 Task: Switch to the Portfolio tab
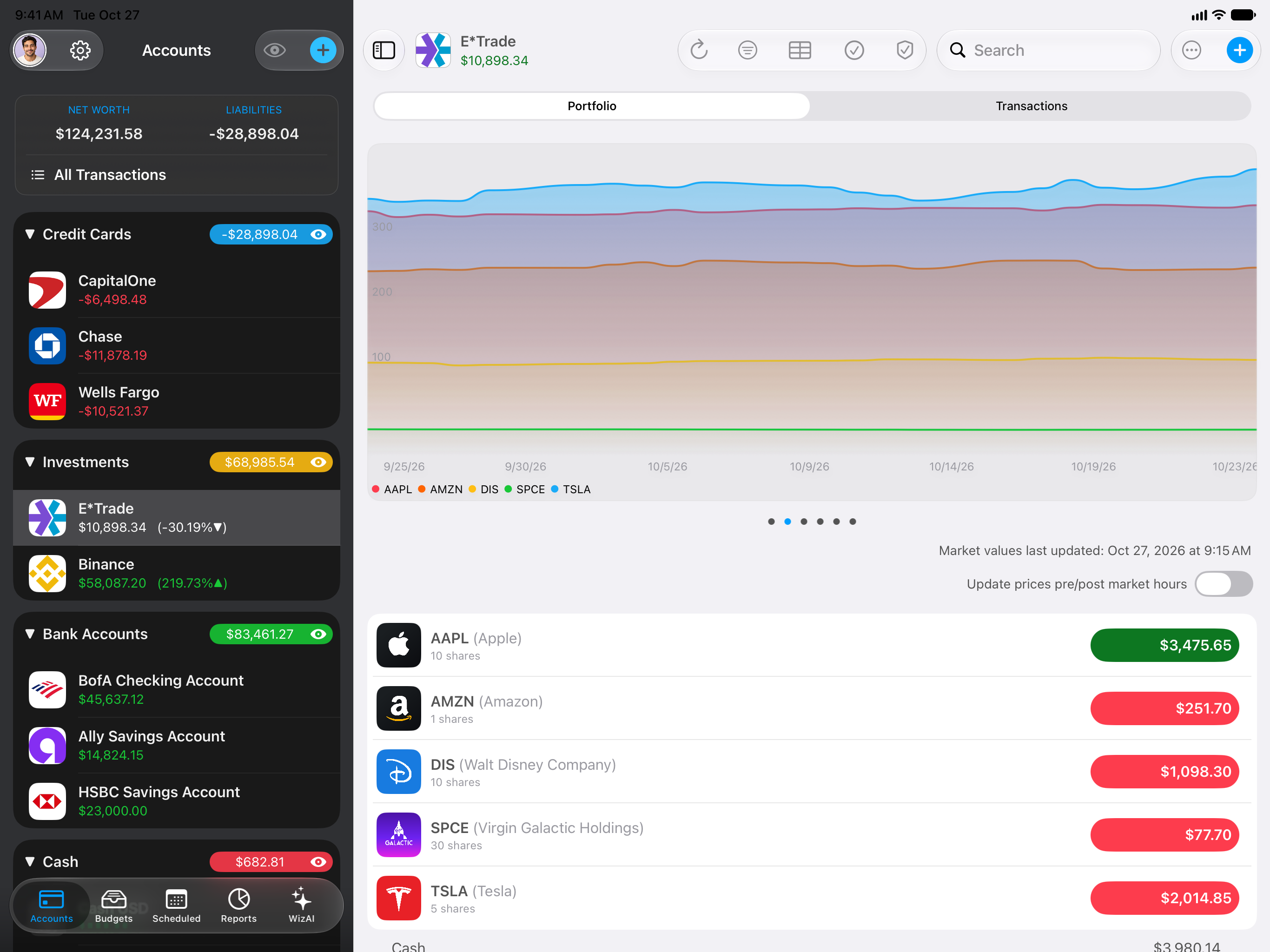592,106
